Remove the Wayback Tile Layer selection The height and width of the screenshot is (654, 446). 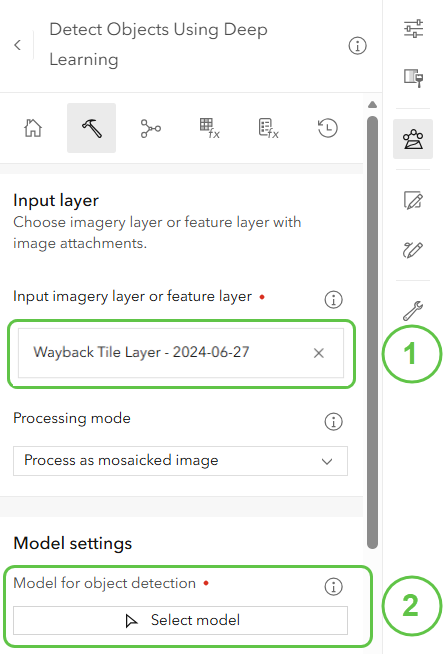[319, 353]
